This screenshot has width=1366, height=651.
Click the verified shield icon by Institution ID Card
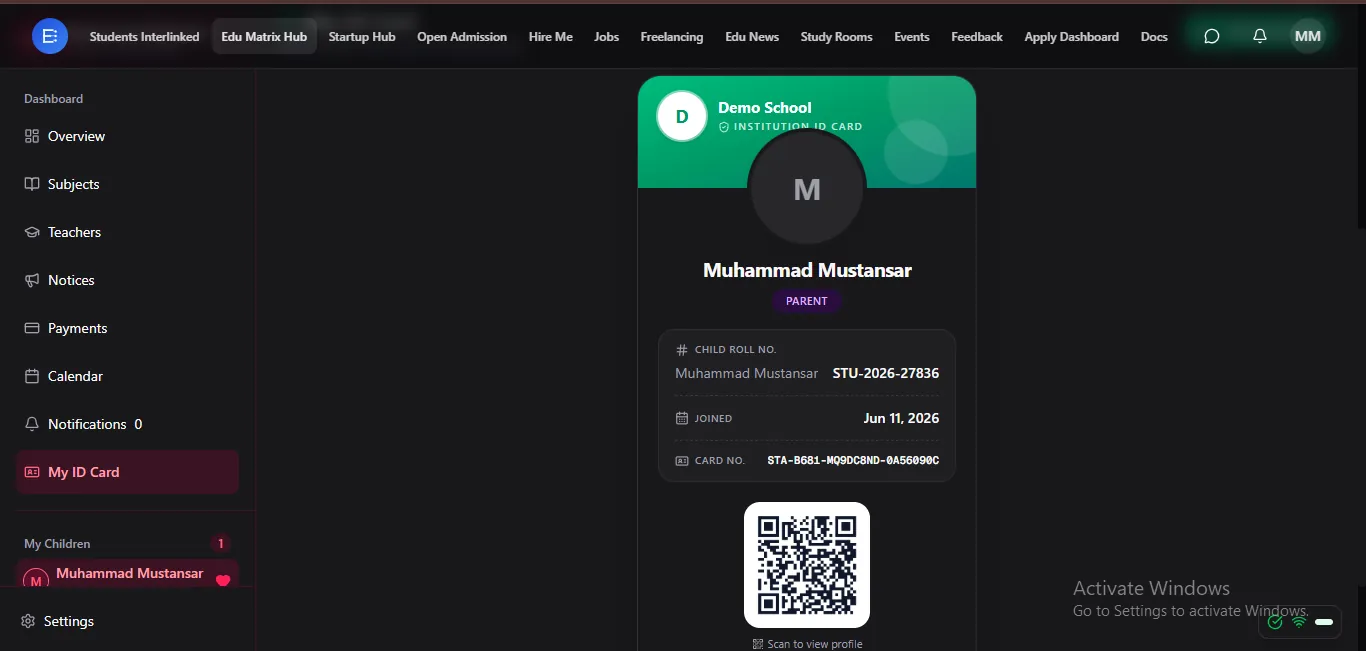tap(724, 127)
